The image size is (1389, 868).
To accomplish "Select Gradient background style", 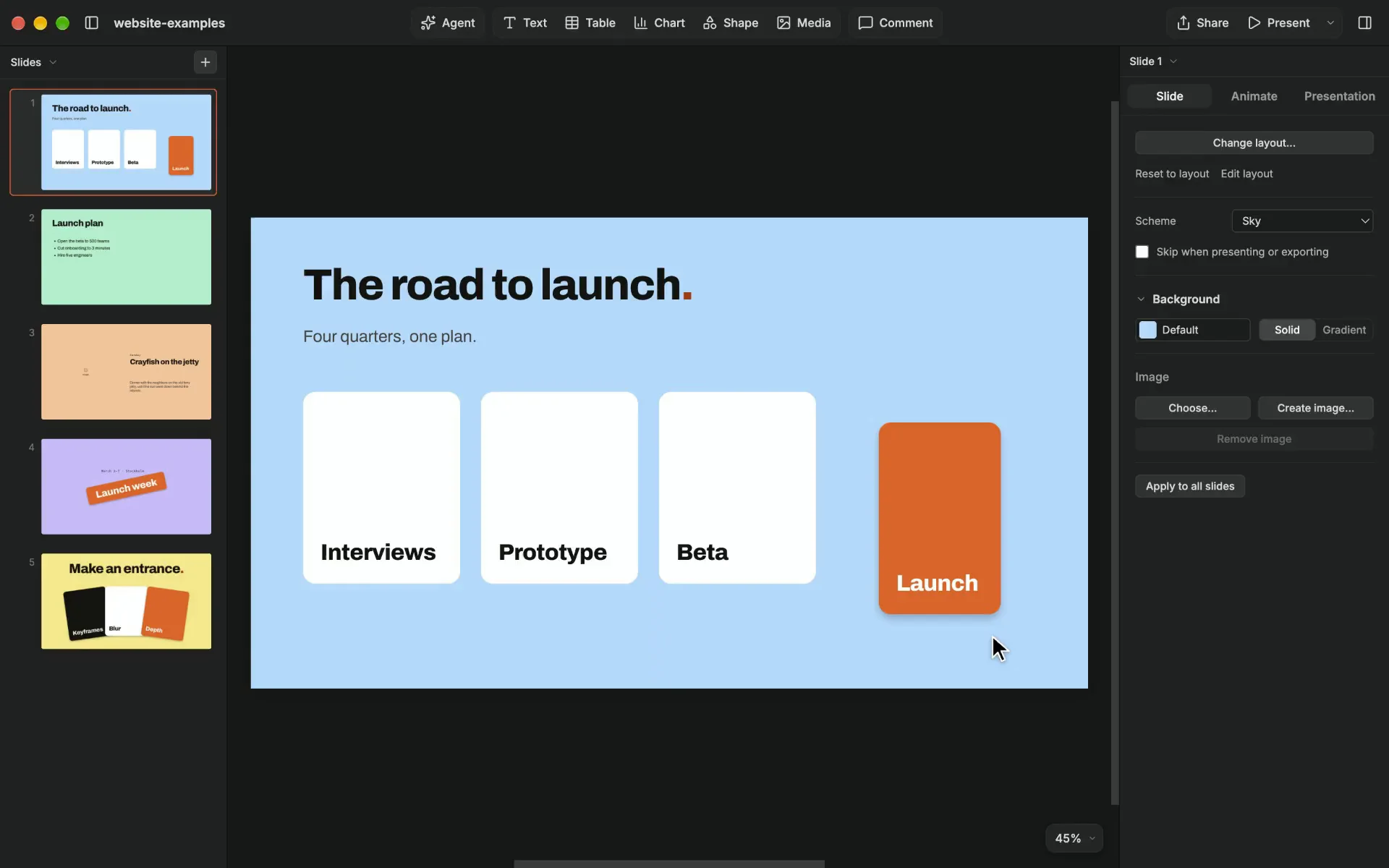I will point(1344,330).
